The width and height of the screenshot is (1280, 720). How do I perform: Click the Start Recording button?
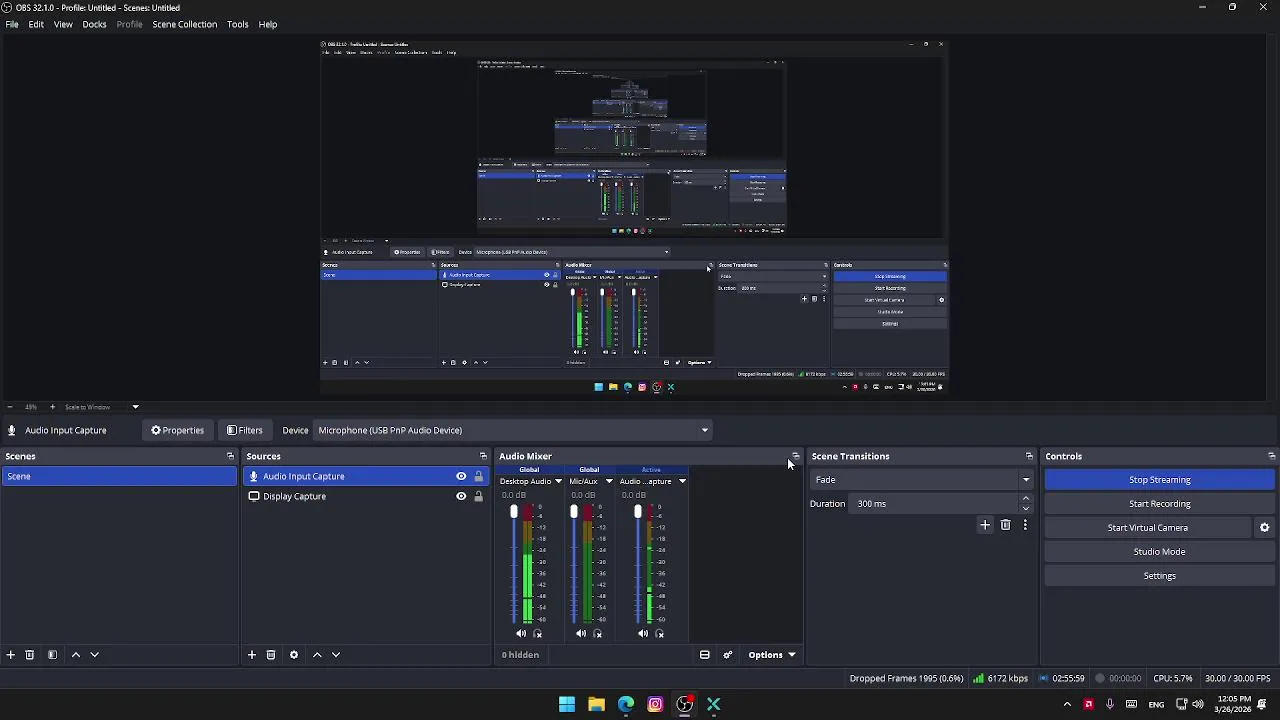[x=1160, y=504]
